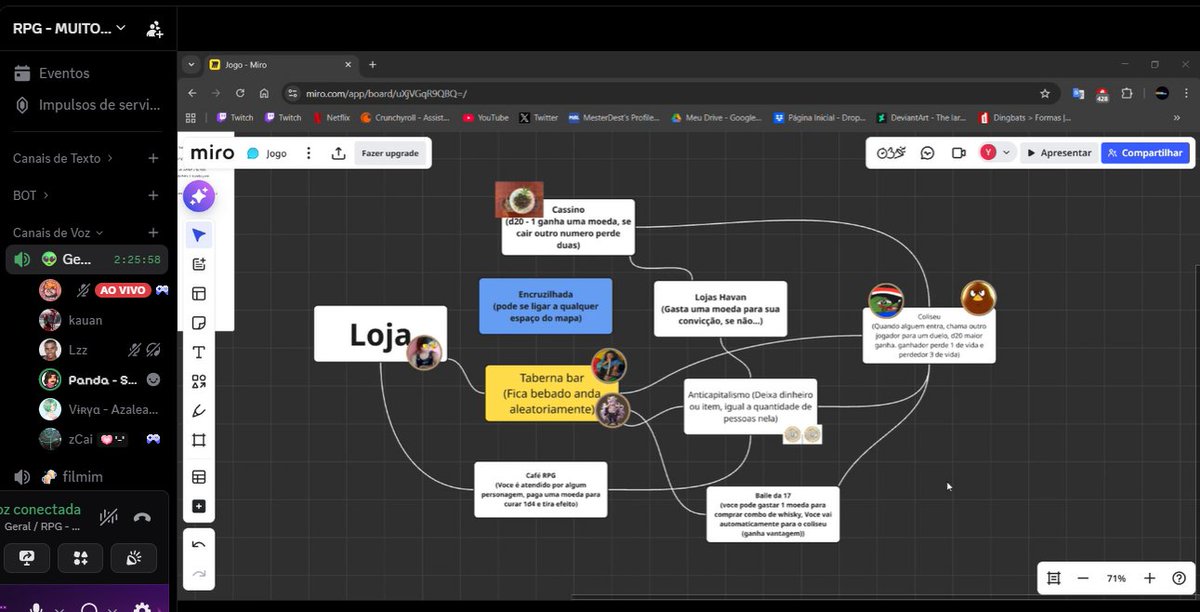
Task: Open the board options three-dot menu
Action: click(x=308, y=153)
